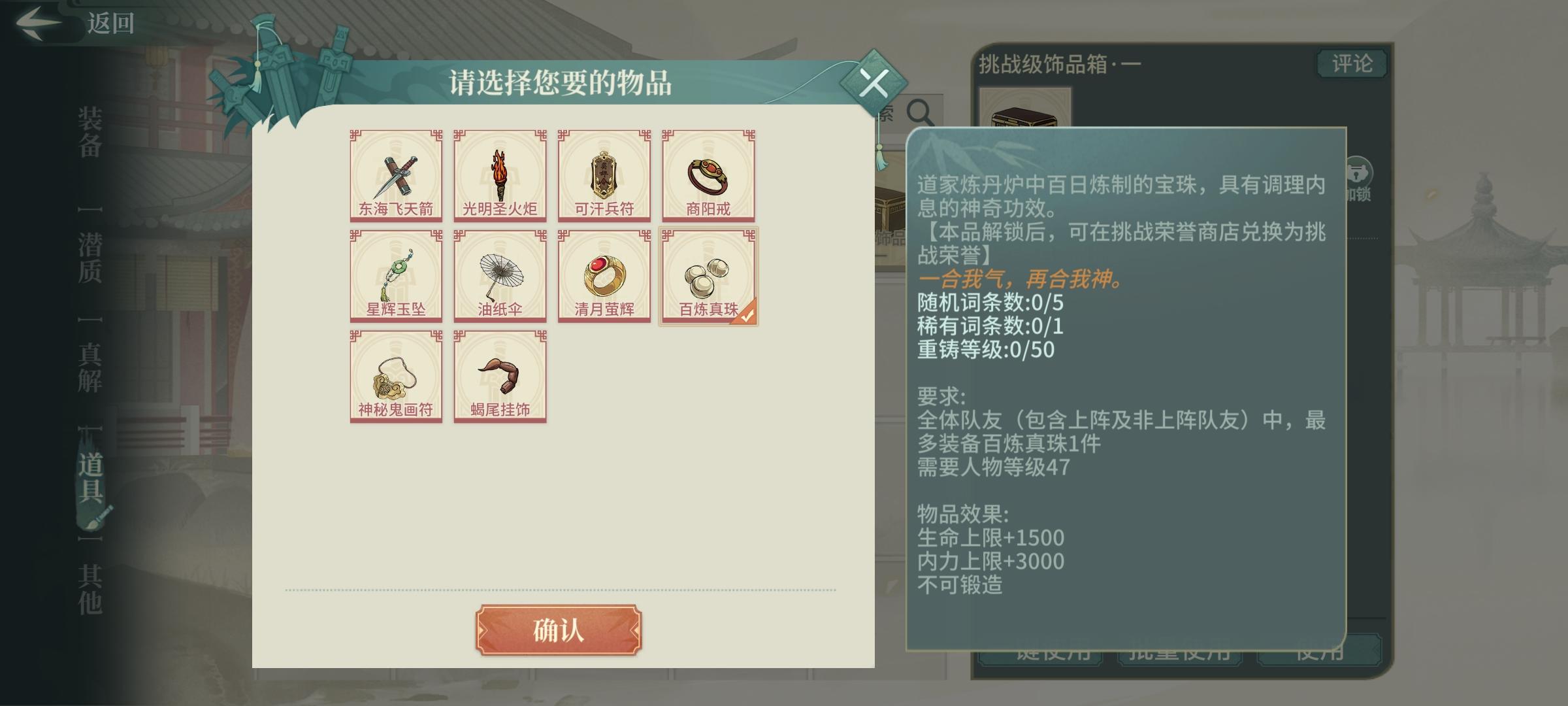Choose the 星辉玉坠 jade pendant
The width and height of the screenshot is (1568, 706).
point(396,276)
